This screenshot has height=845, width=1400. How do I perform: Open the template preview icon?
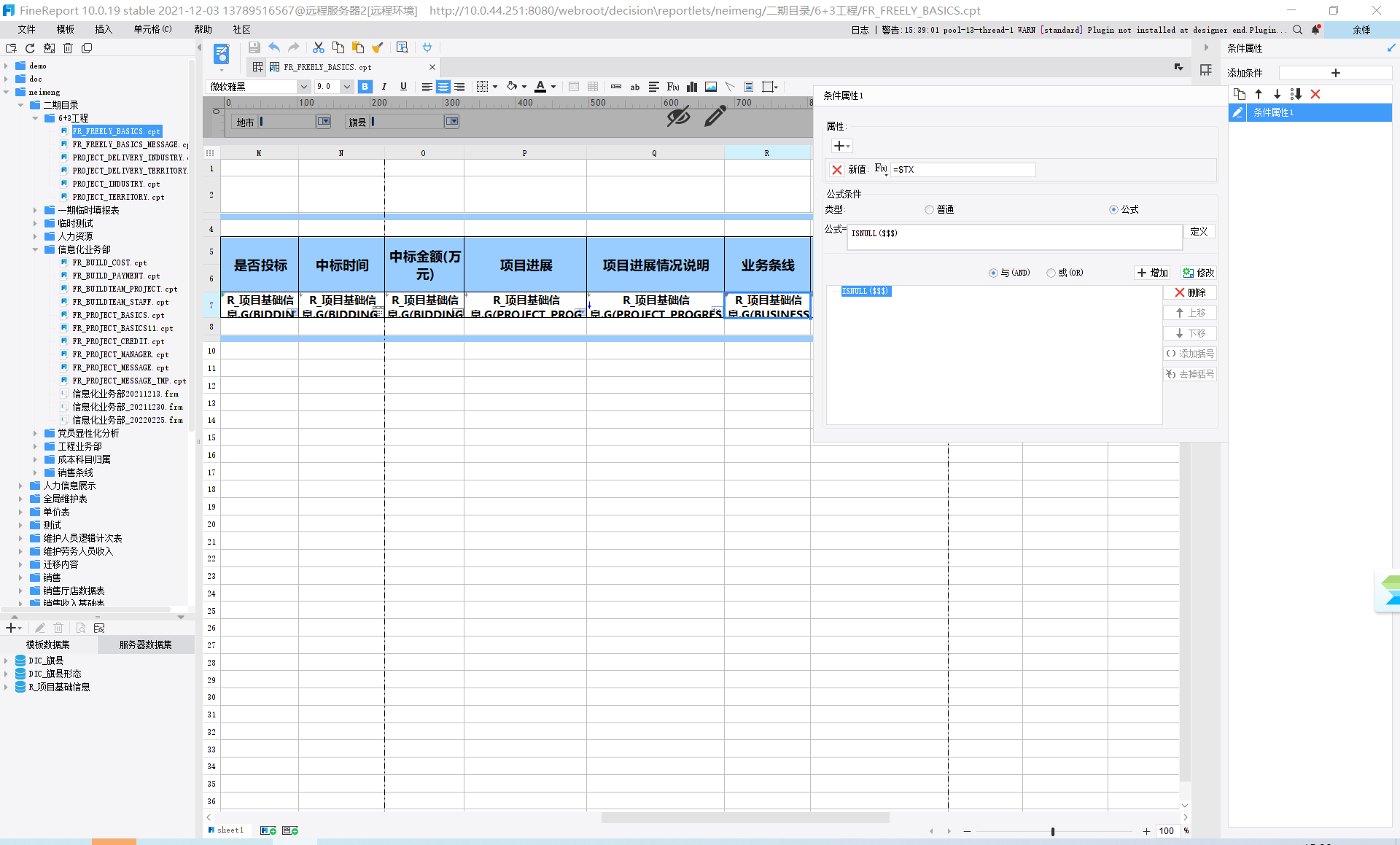402,47
